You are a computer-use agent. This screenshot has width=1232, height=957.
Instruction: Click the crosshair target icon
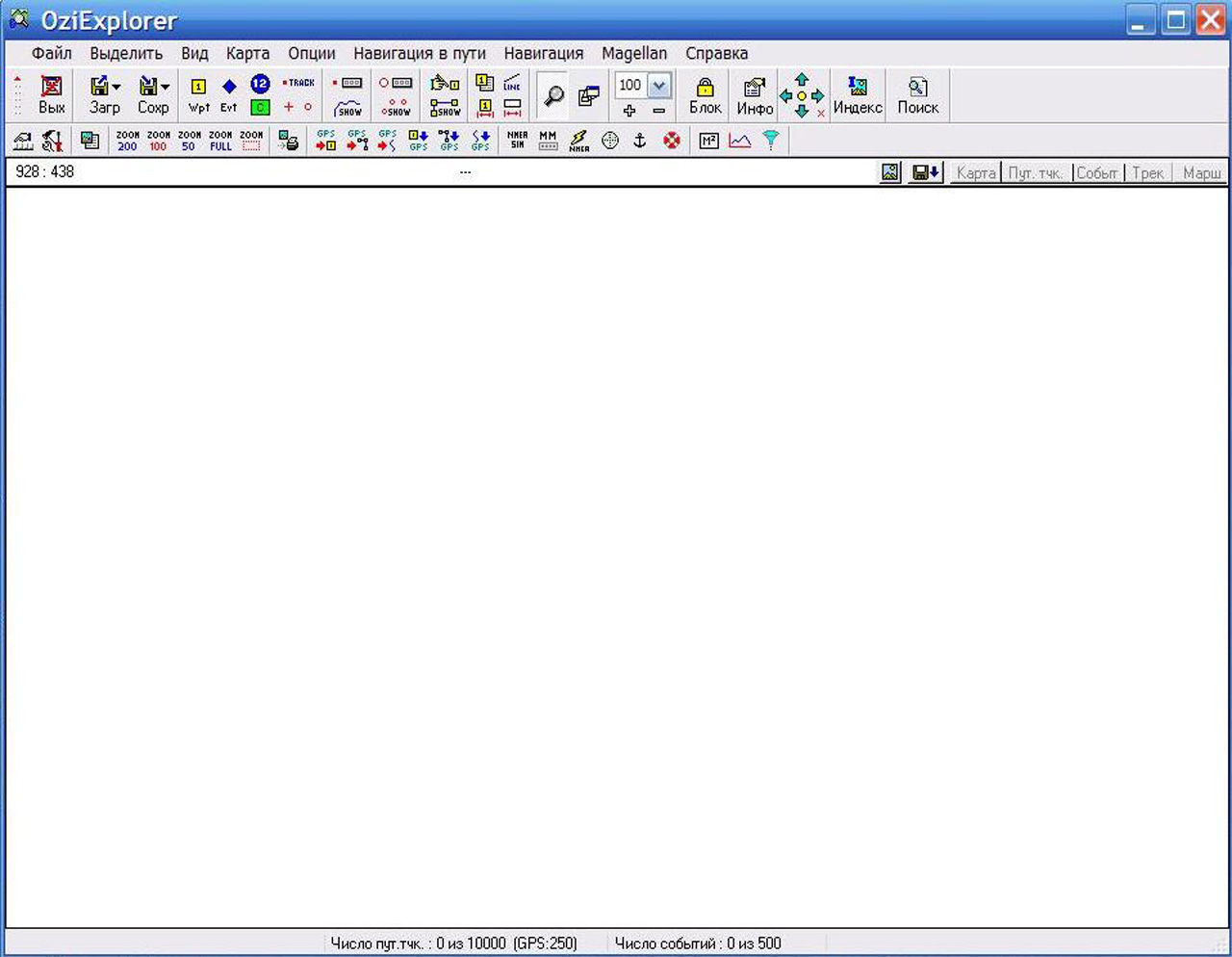tap(610, 141)
